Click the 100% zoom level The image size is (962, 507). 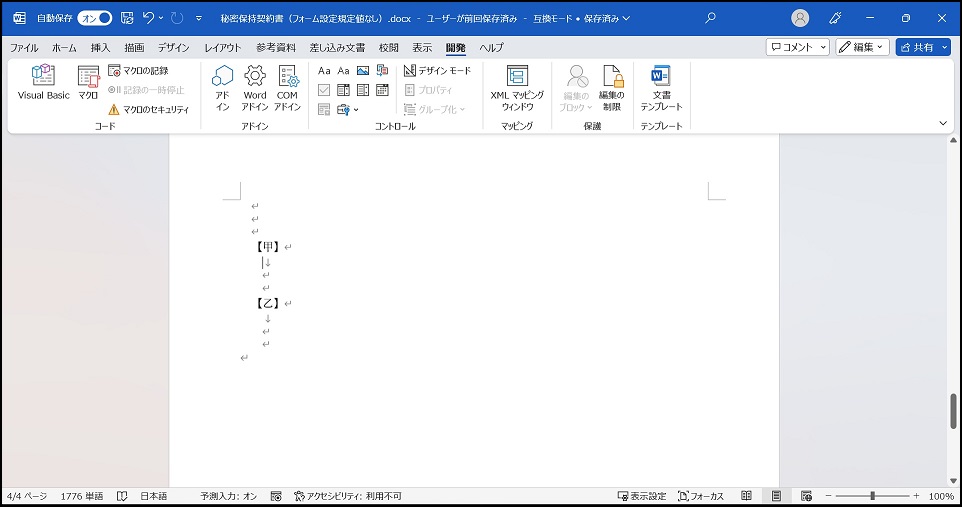(941, 496)
